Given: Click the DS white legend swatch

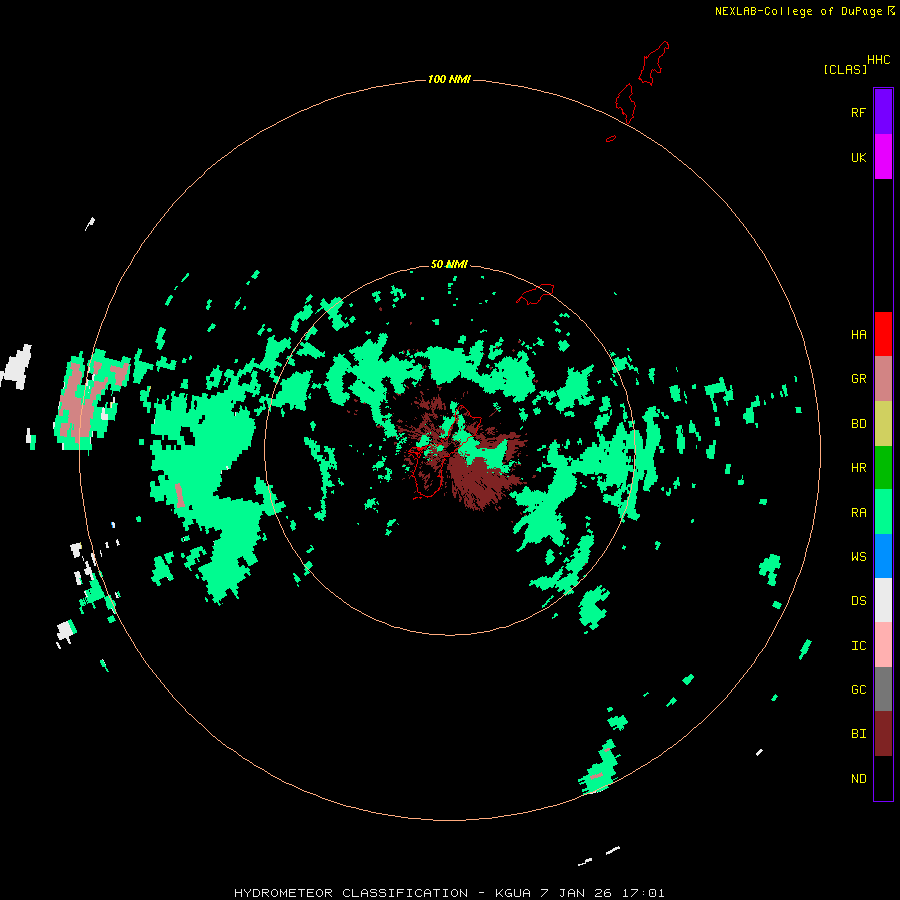Looking at the screenshot, I should point(883,600).
